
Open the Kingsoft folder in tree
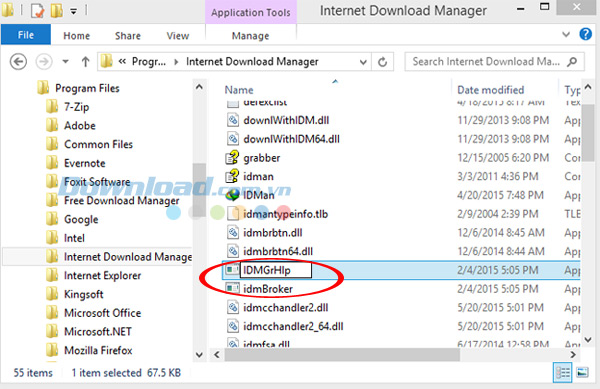point(83,294)
